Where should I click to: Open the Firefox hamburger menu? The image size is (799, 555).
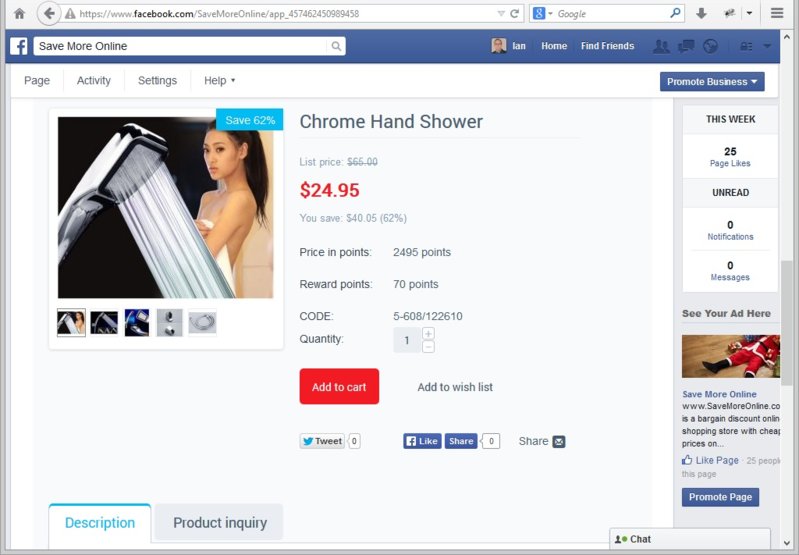777,13
